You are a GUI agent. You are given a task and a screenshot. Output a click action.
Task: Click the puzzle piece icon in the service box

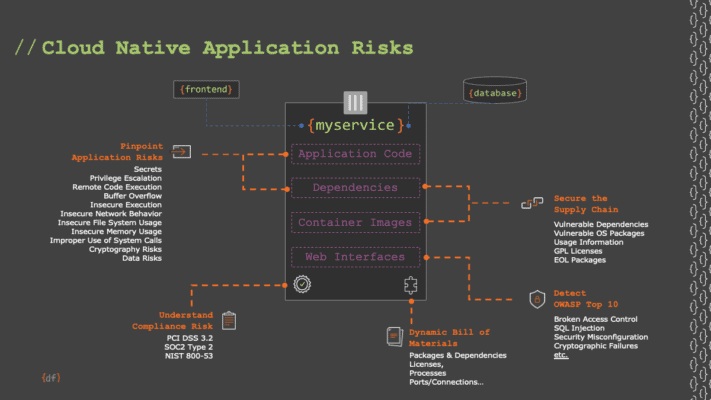[409, 285]
